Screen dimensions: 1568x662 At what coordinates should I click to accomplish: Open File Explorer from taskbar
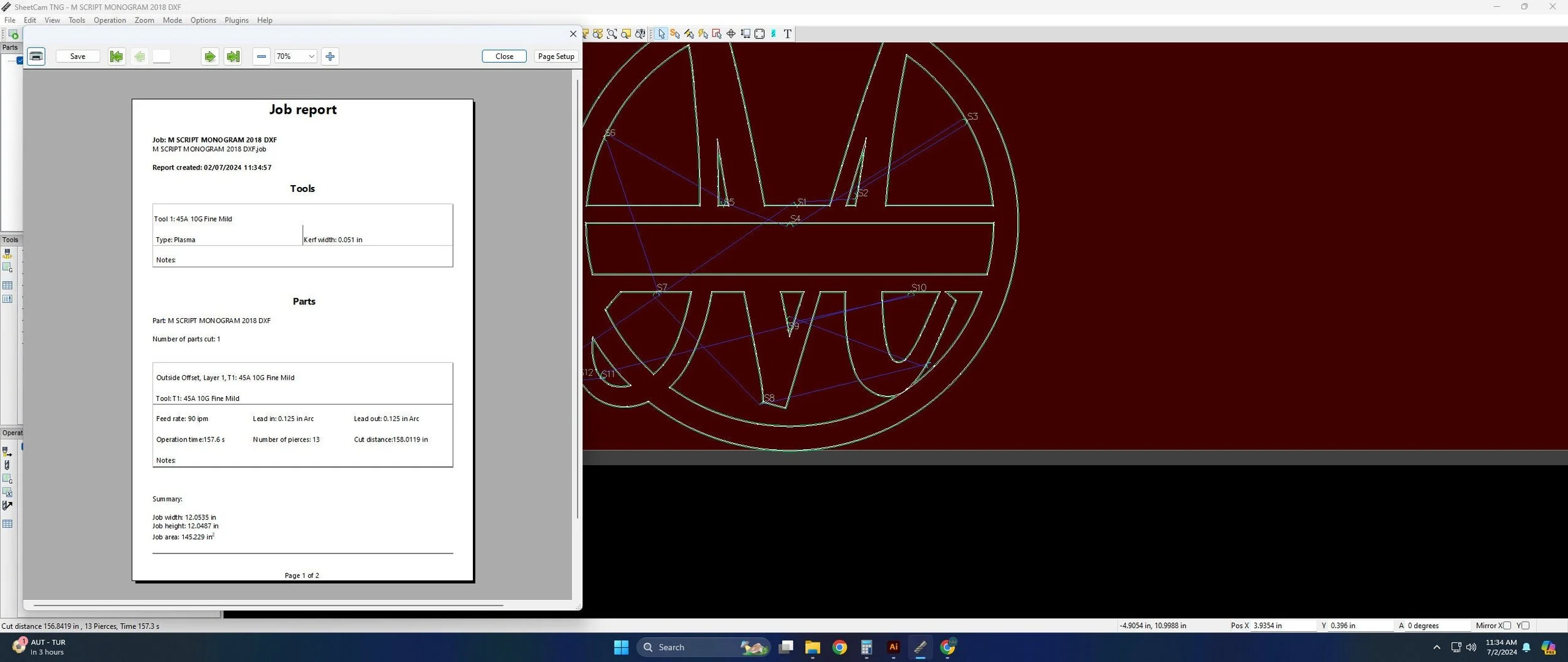pyautogui.click(x=812, y=647)
